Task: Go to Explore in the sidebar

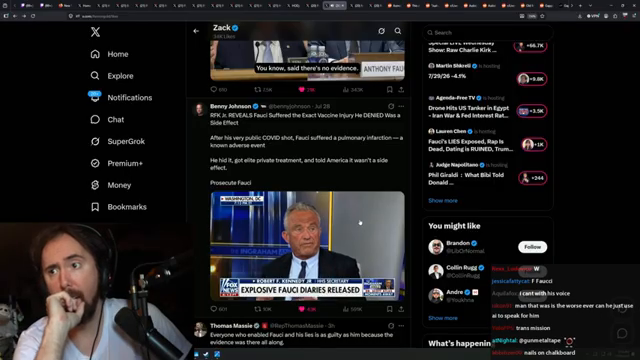Action: click(112, 76)
